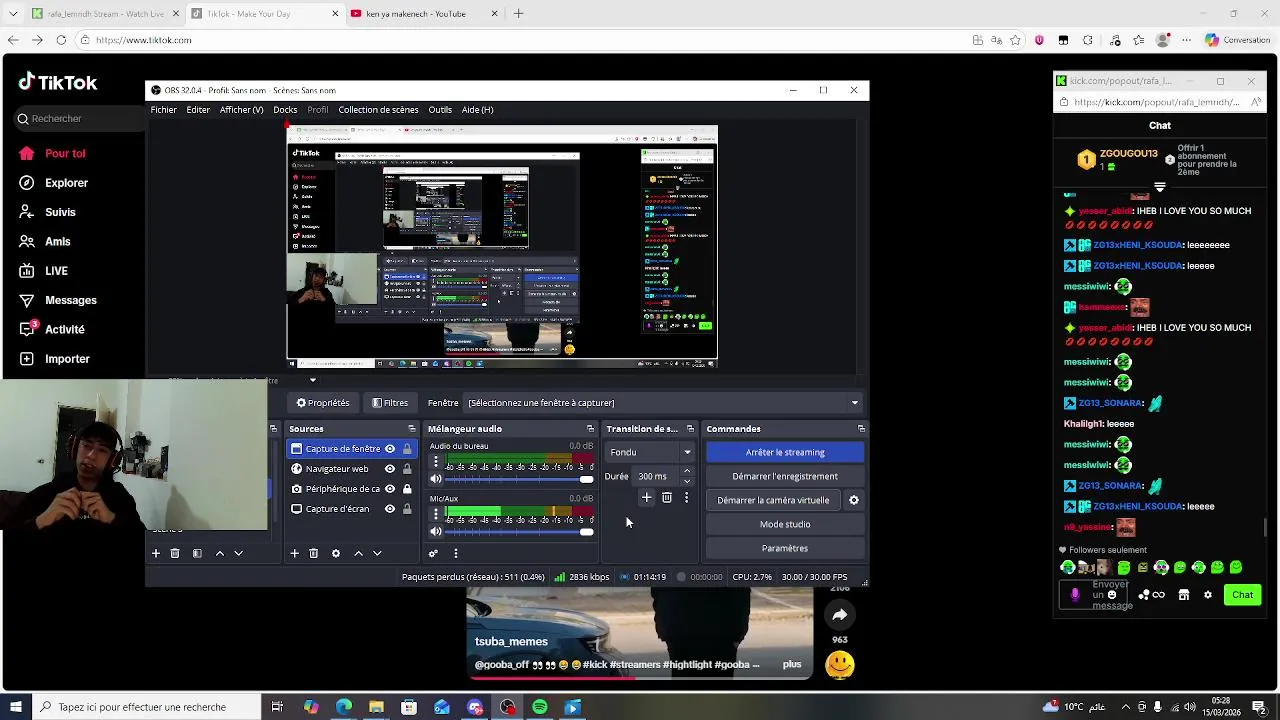
Task: Unlock the Capture de fenêtre source
Action: click(407, 449)
